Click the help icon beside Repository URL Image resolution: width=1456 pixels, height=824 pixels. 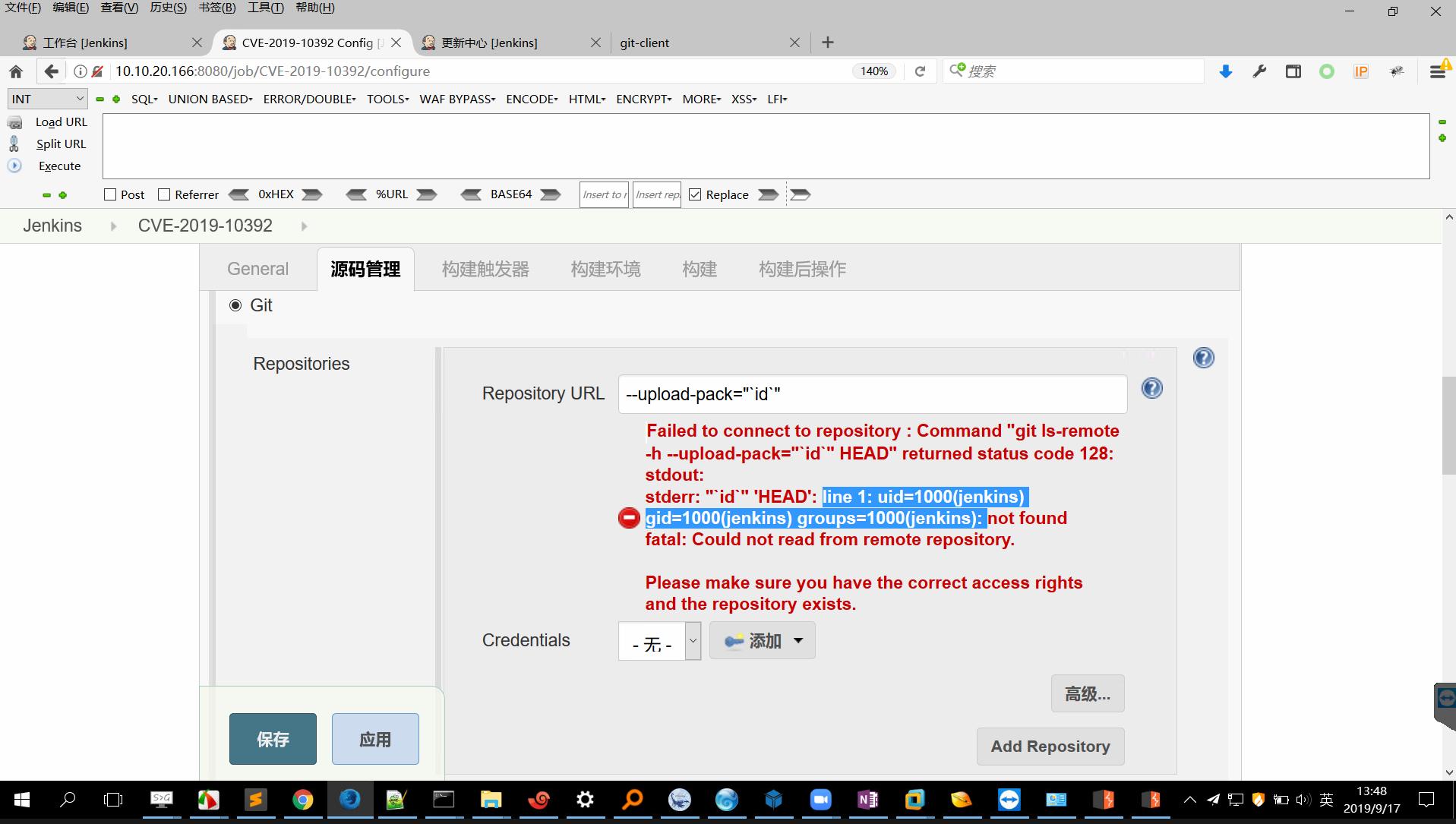coord(1151,388)
